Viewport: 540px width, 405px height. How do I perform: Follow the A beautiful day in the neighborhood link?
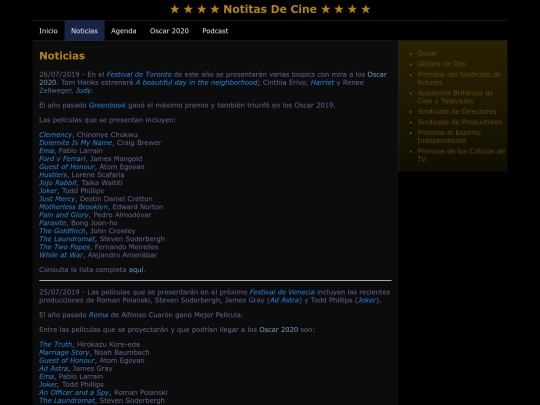point(196,82)
